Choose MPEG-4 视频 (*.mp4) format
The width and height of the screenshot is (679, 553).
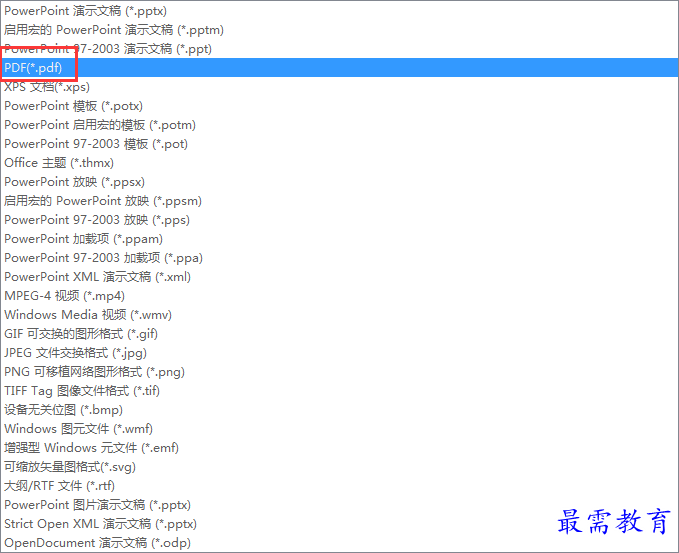(x=339, y=296)
